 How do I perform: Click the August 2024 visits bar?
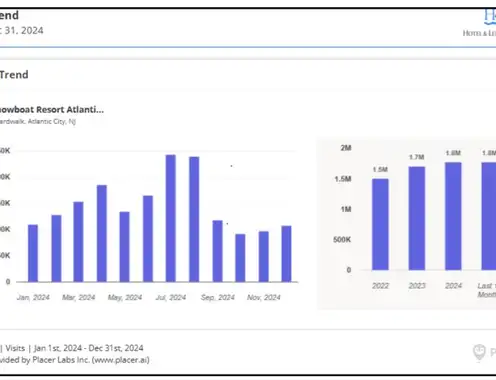[194, 219]
